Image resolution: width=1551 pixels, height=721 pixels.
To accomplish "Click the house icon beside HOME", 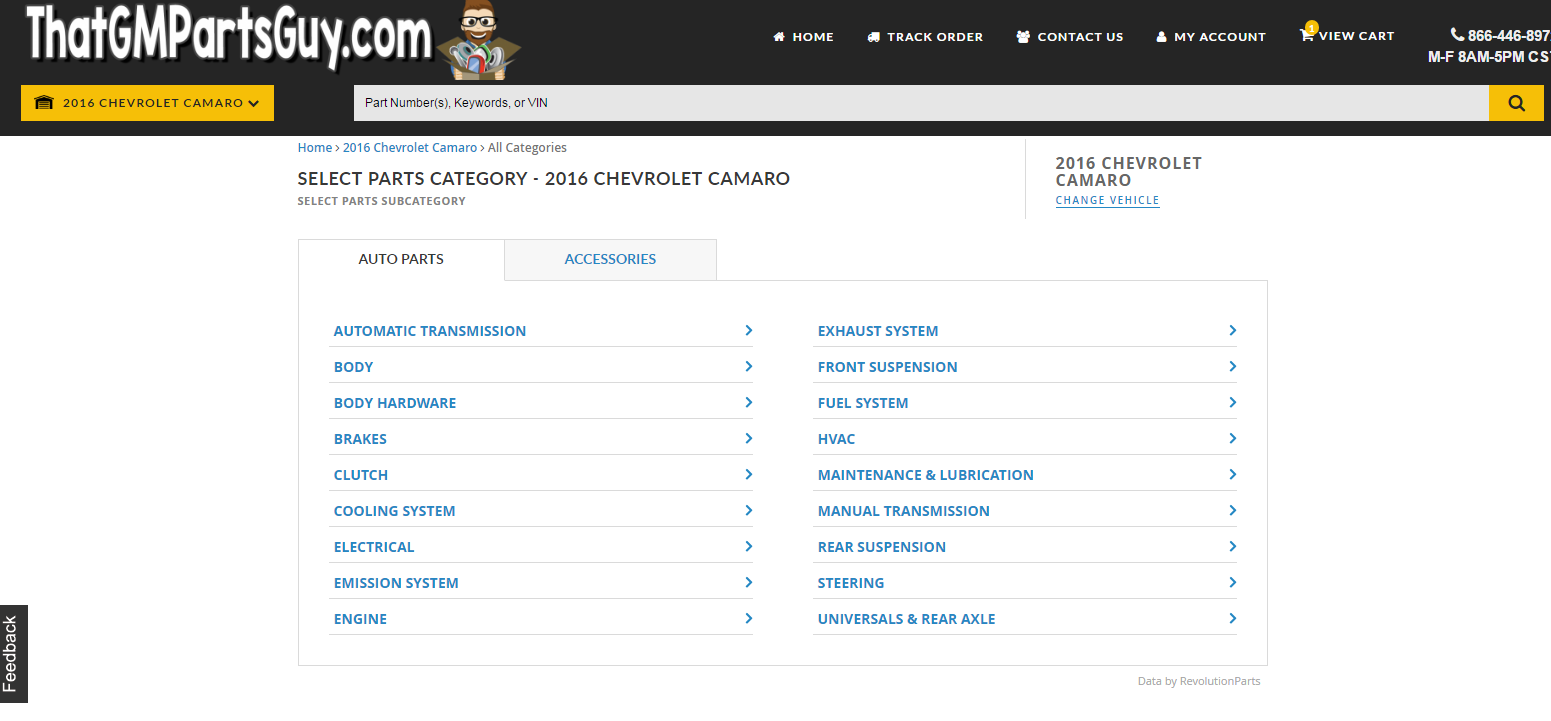I will pyautogui.click(x=779, y=37).
